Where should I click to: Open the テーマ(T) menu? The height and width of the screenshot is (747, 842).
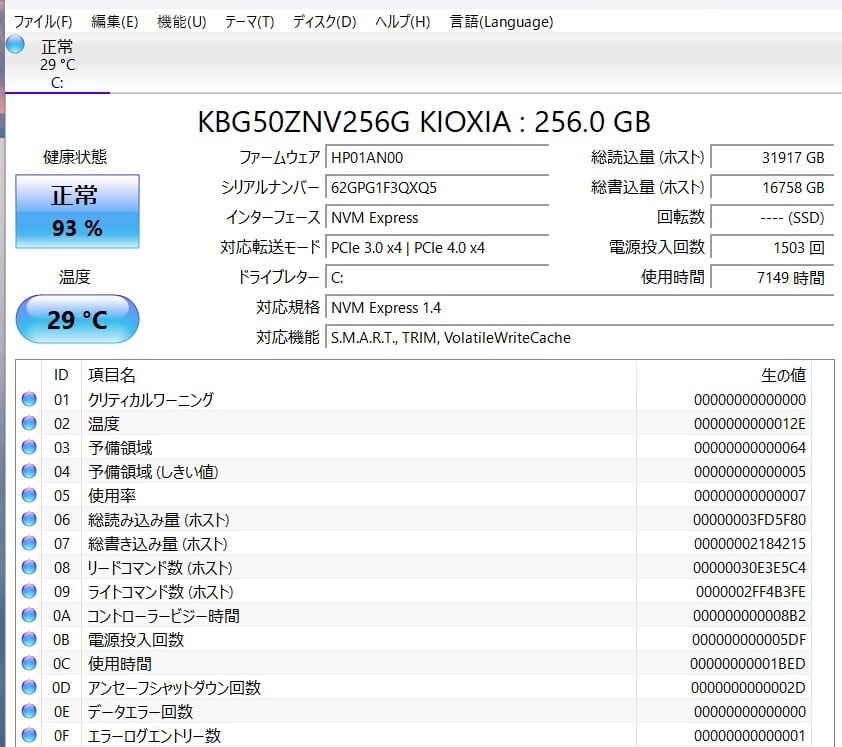[x=249, y=22]
